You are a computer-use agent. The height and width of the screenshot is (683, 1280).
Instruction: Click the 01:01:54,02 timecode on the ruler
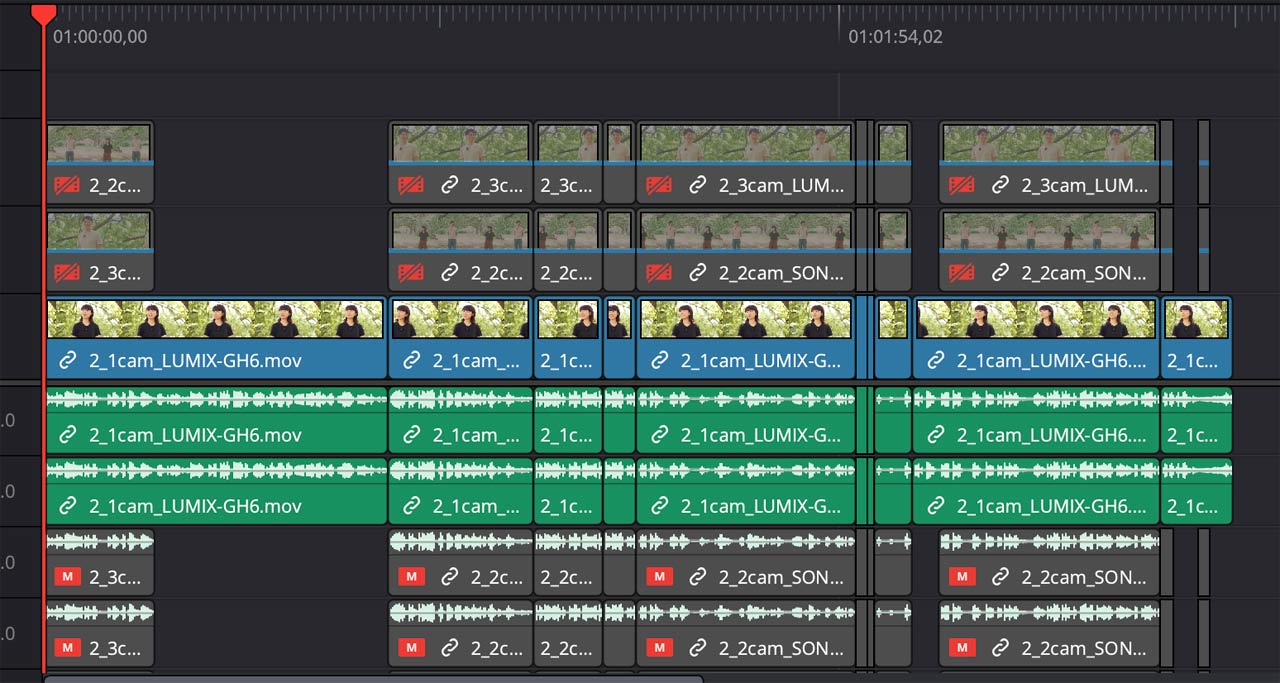(x=895, y=37)
